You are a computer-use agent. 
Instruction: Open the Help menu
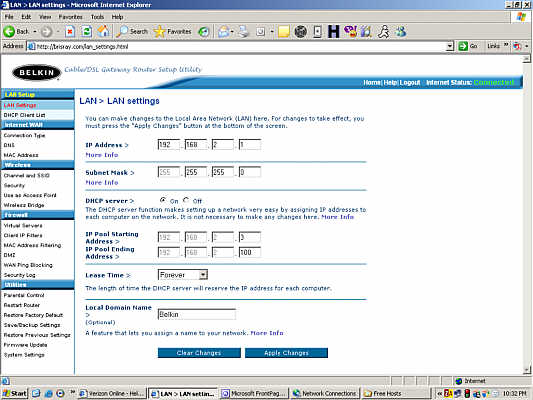coord(118,17)
